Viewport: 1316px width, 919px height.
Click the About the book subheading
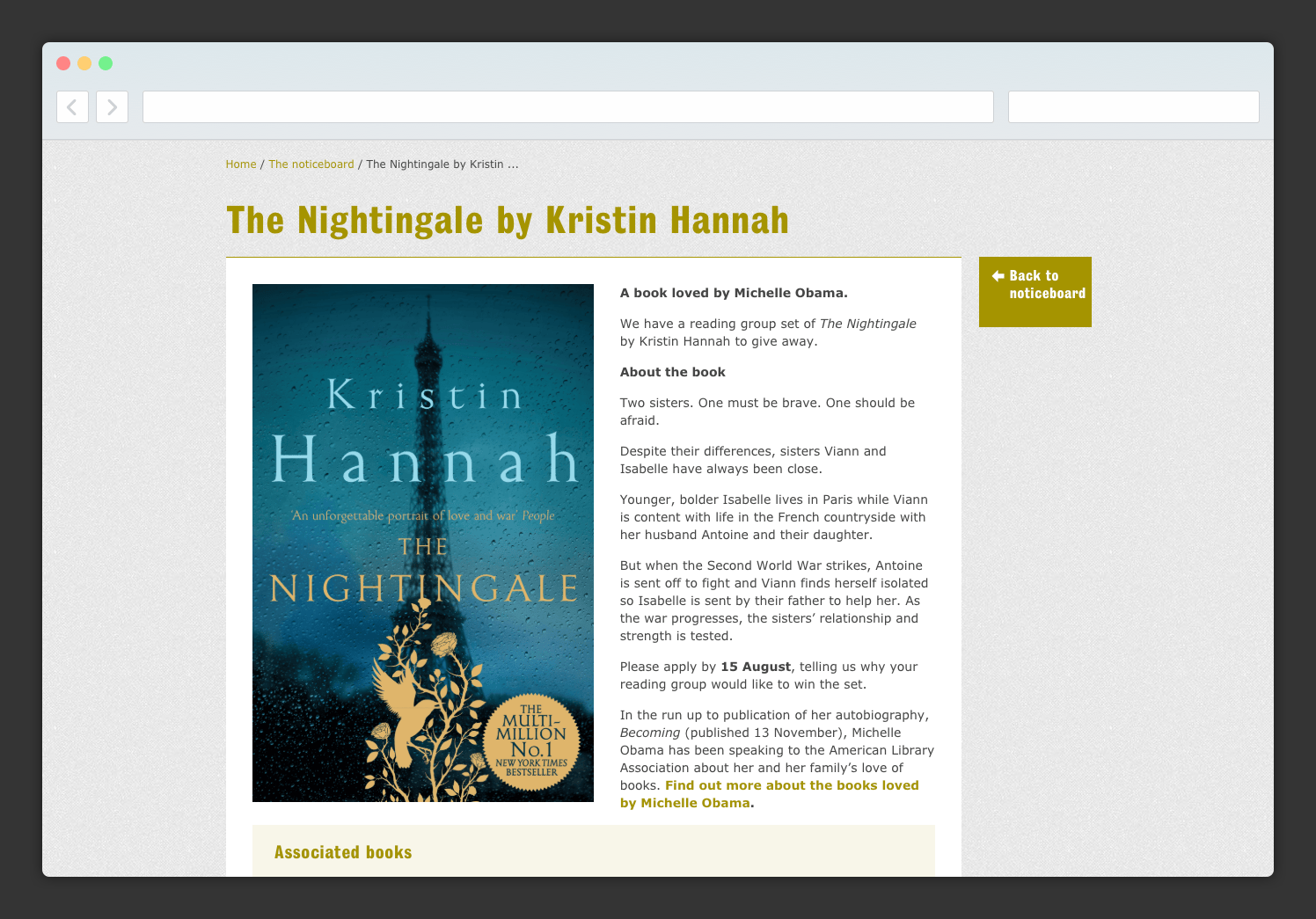pyautogui.click(x=673, y=372)
